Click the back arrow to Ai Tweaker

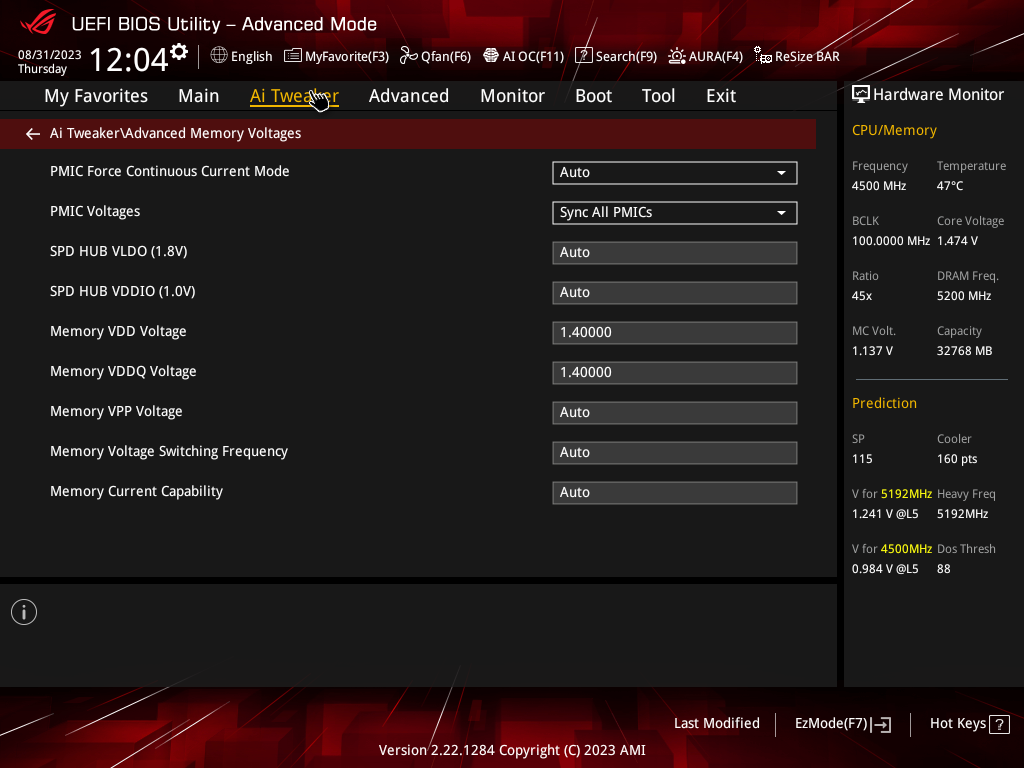[x=33, y=134]
